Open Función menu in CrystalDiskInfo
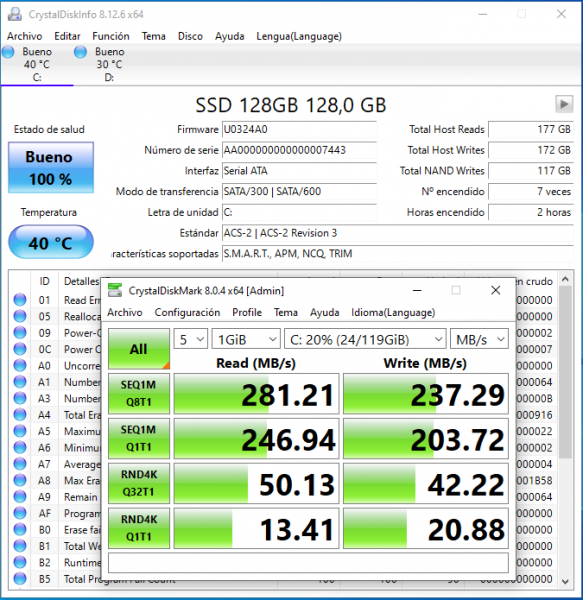 [111, 36]
